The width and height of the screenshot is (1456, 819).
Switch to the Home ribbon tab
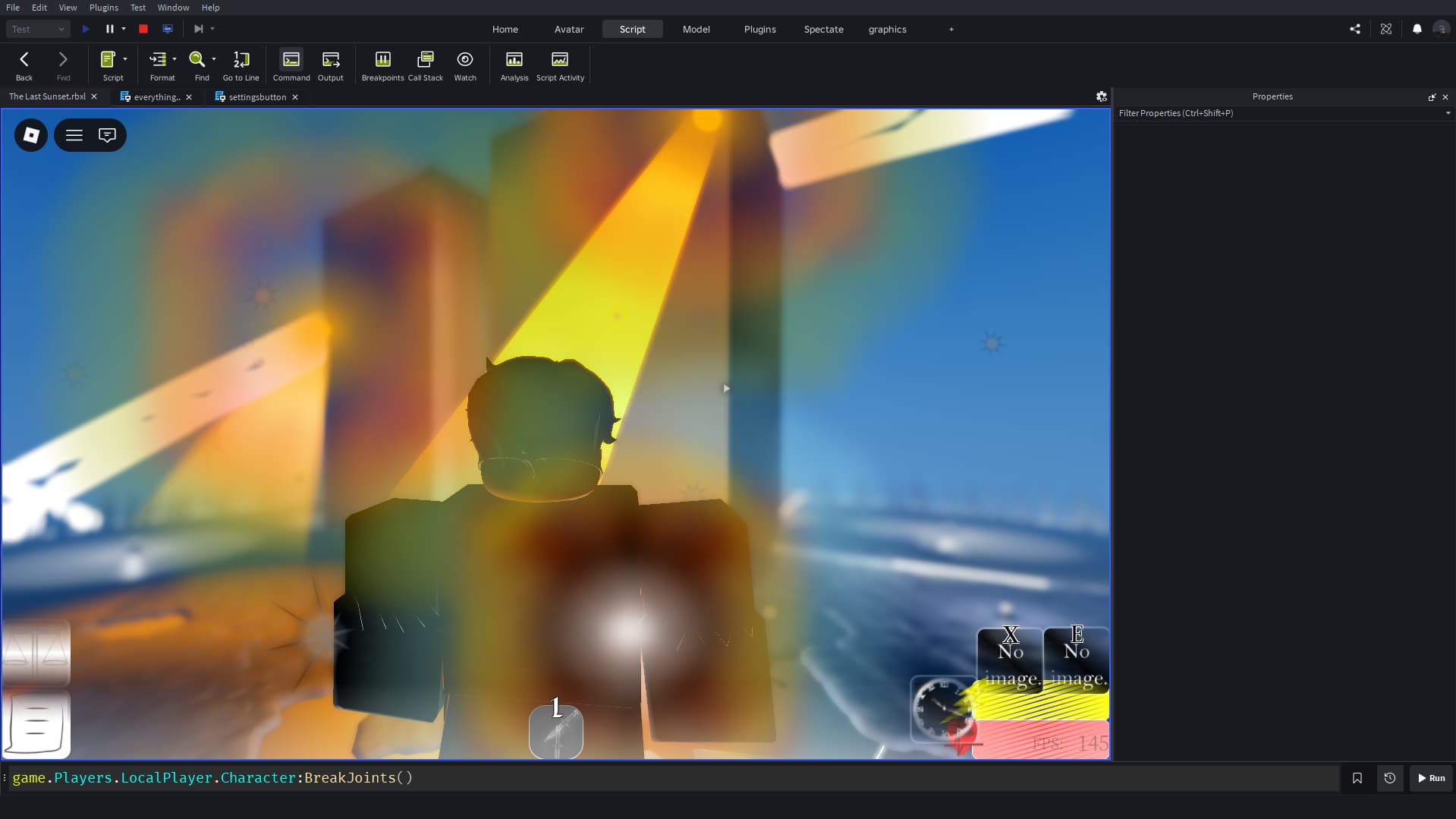click(x=505, y=29)
